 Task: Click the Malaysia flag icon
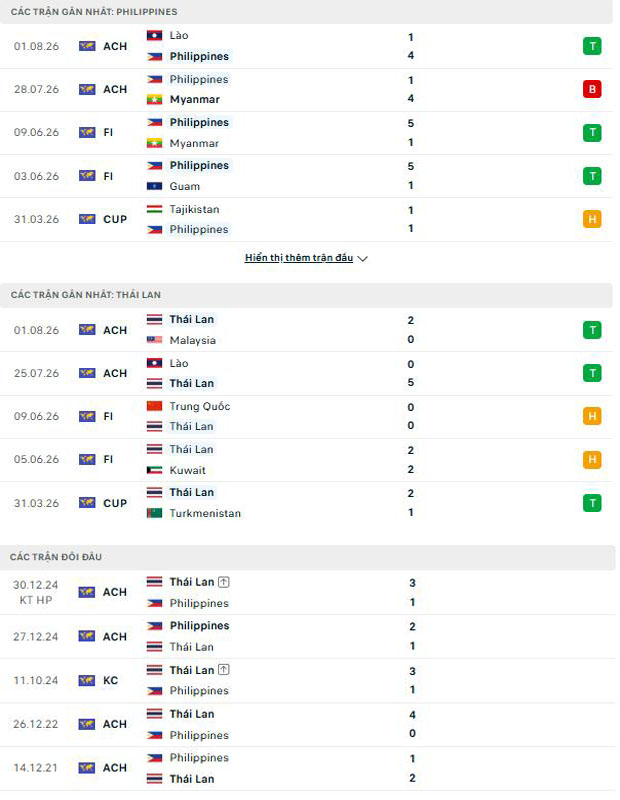pyautogui.click(x=155, y=340)
